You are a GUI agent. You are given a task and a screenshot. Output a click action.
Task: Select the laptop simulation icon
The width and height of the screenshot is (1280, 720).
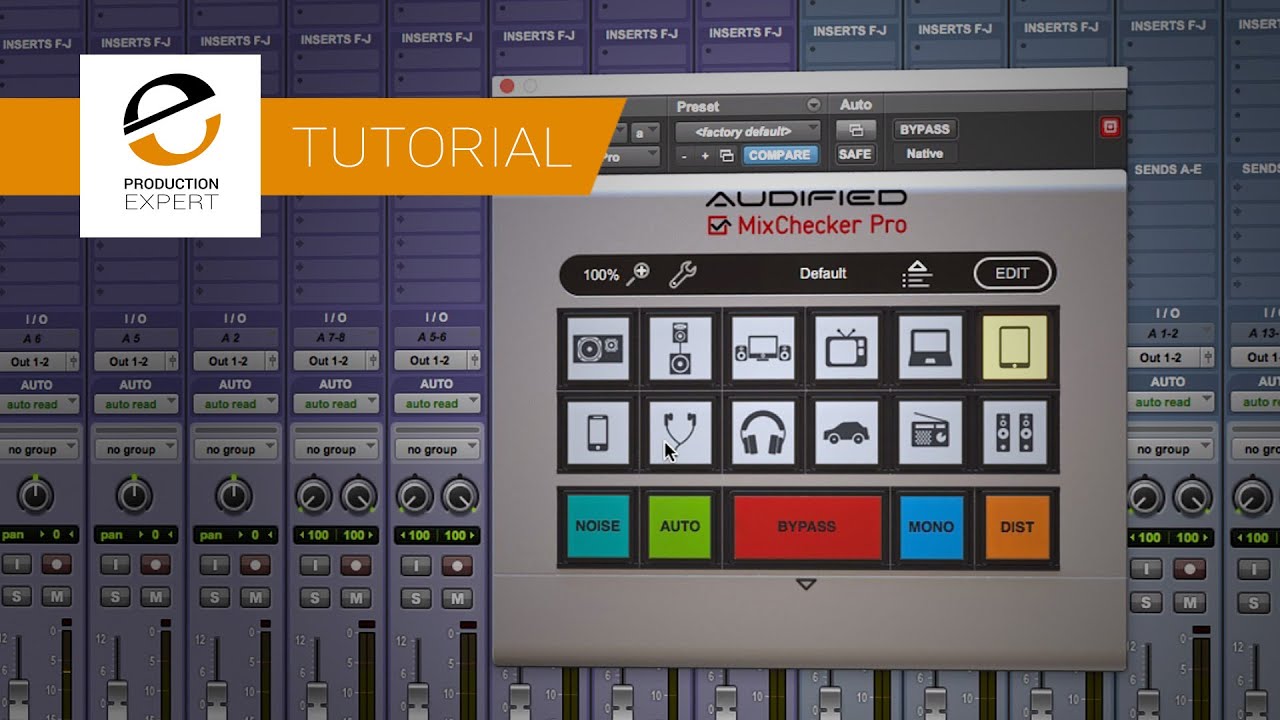tap(930, 348)
